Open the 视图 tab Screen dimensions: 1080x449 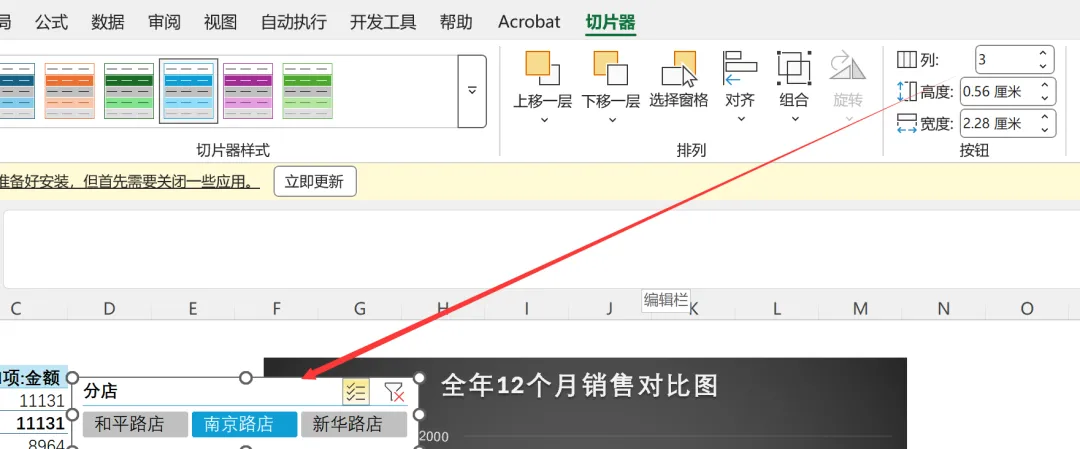click(220, 22)
